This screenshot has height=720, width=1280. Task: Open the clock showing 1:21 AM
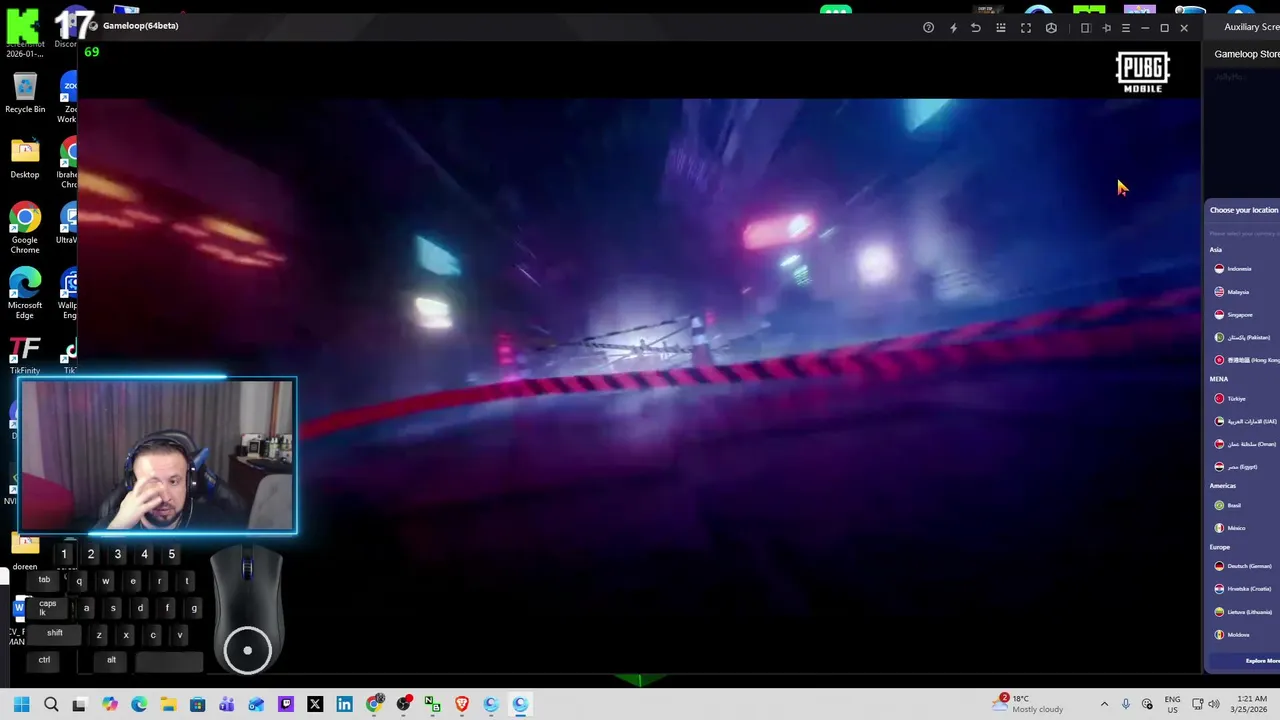pyautogui.click(x=1248, y=704)
